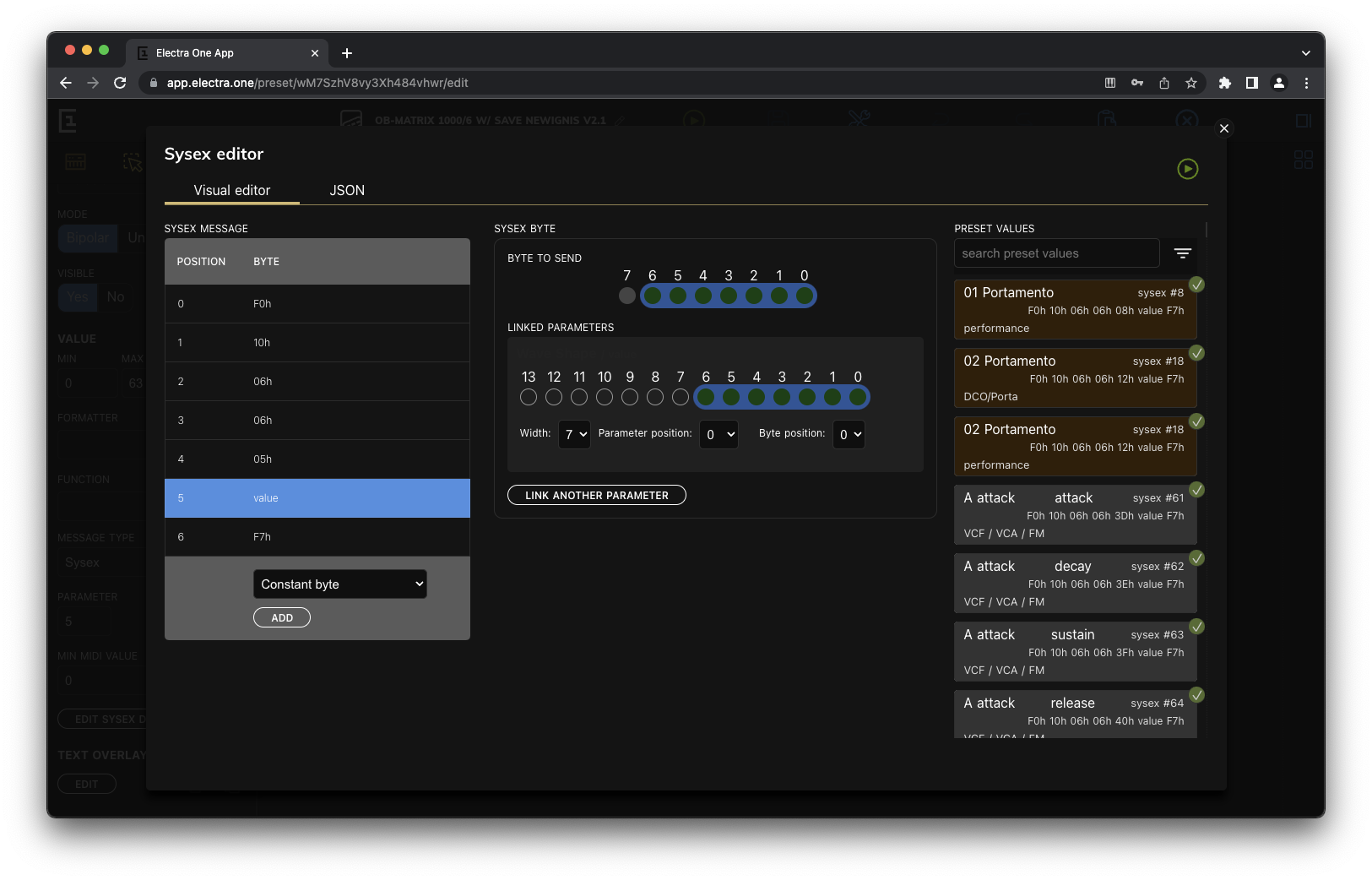Click the search preset values field
The width and height of the screenshot is (1372, 880).
point(1056,253)
